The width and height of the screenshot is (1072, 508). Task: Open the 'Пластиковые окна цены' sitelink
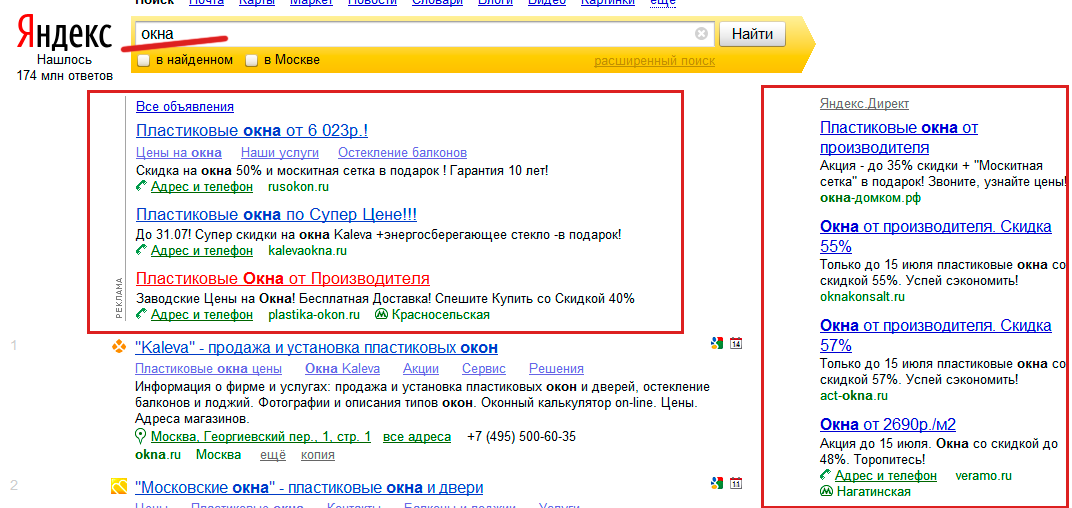click(x=209, y=369)
